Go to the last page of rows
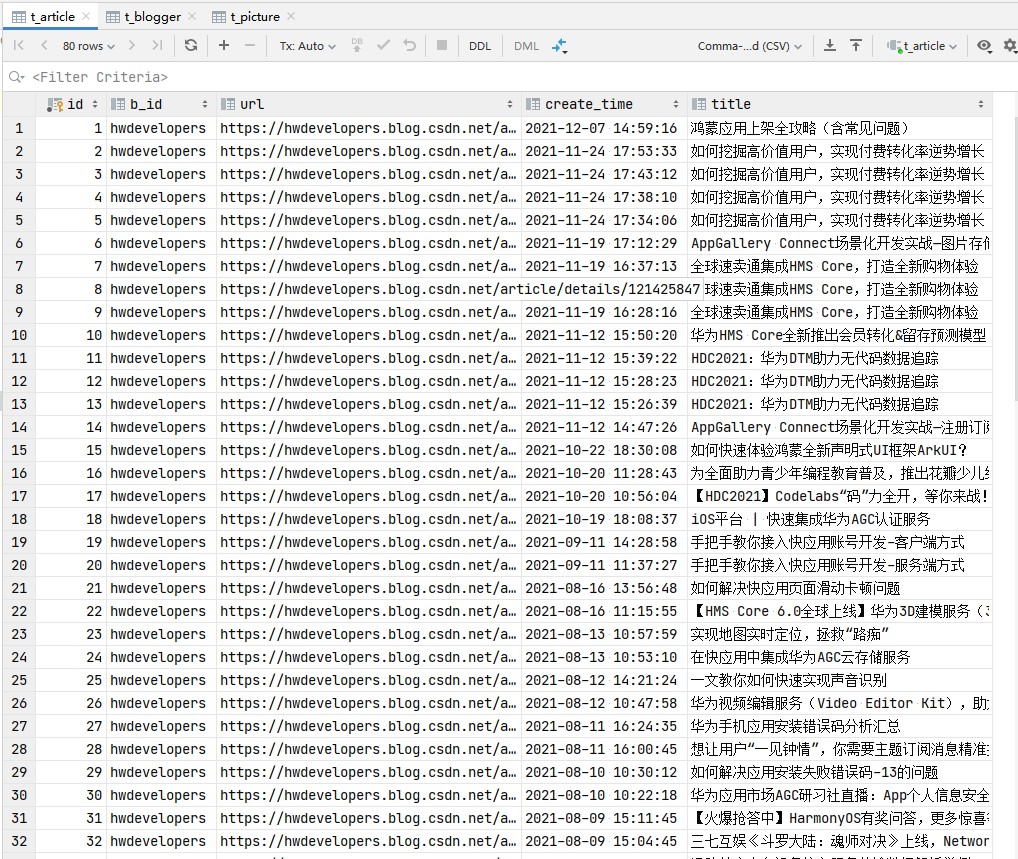The height and width of the screenshot is (859, 1018). [157, 45]
